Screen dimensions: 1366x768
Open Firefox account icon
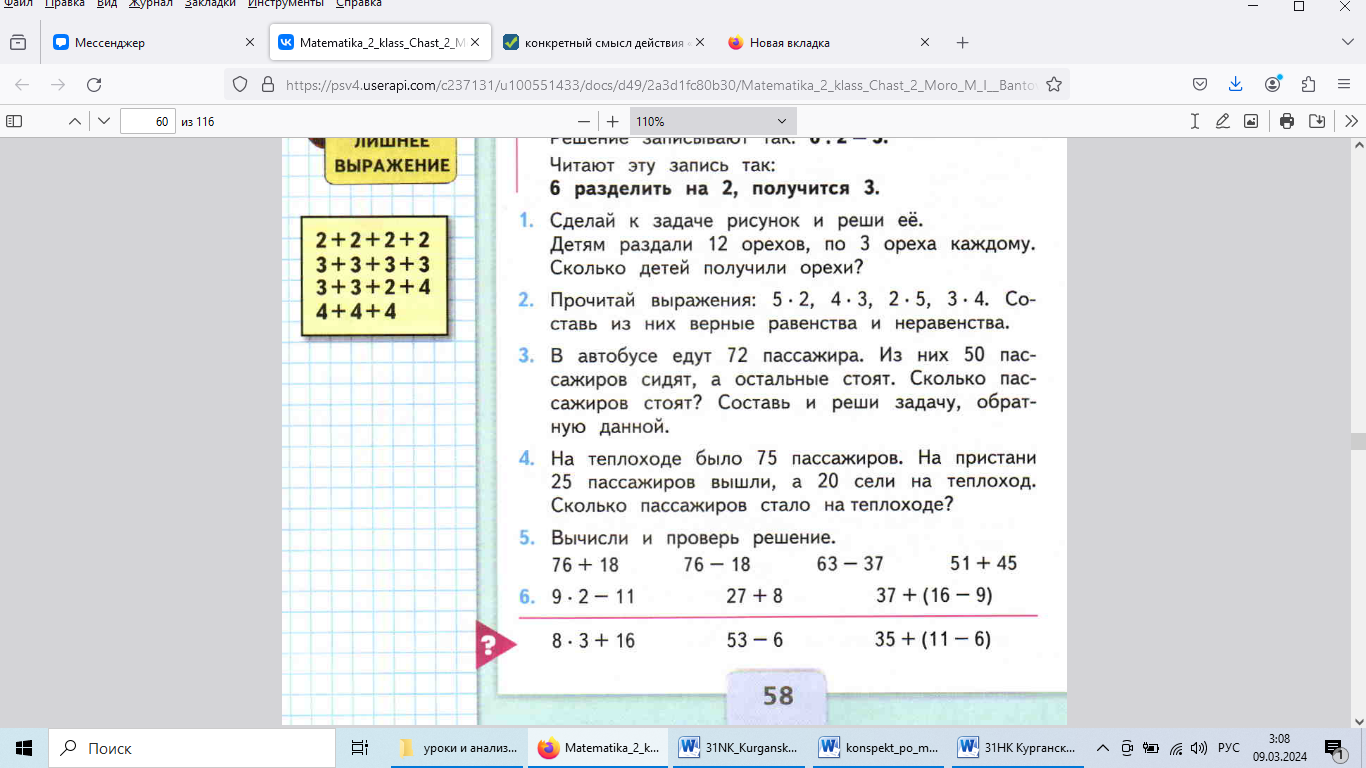[x=1273, y=85]
